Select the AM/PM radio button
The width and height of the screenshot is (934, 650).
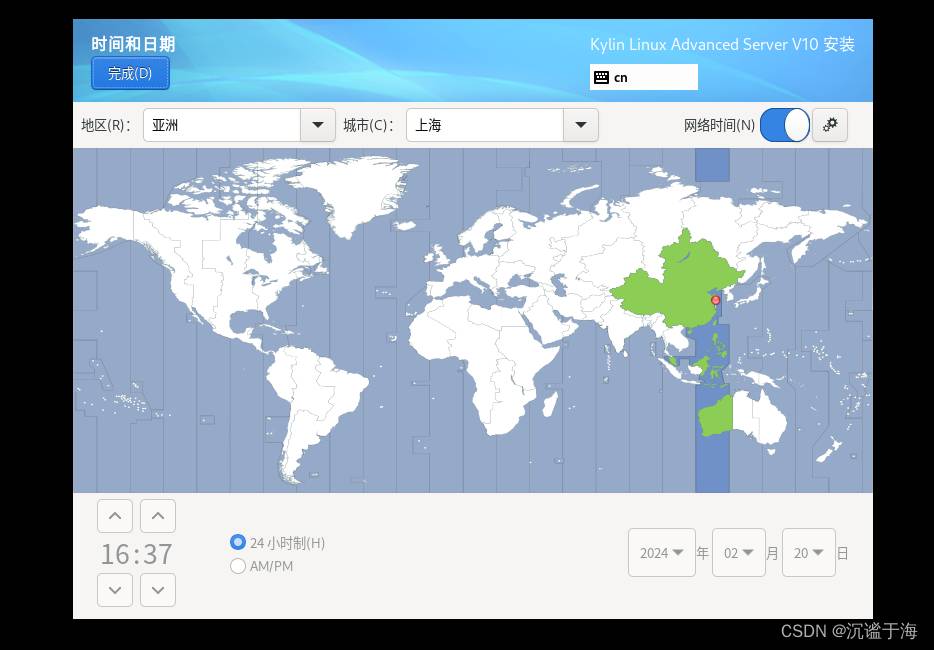click(238, 566)
